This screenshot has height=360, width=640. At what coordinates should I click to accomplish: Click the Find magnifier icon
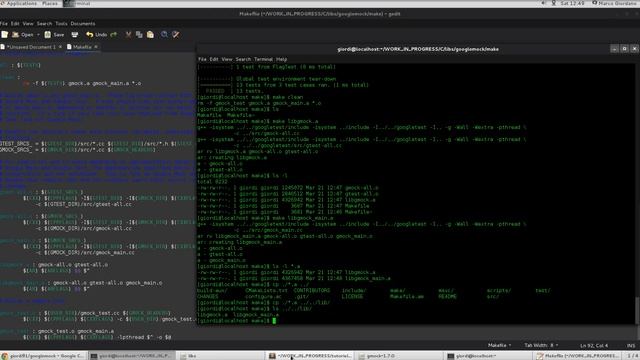tap(164, 35)
